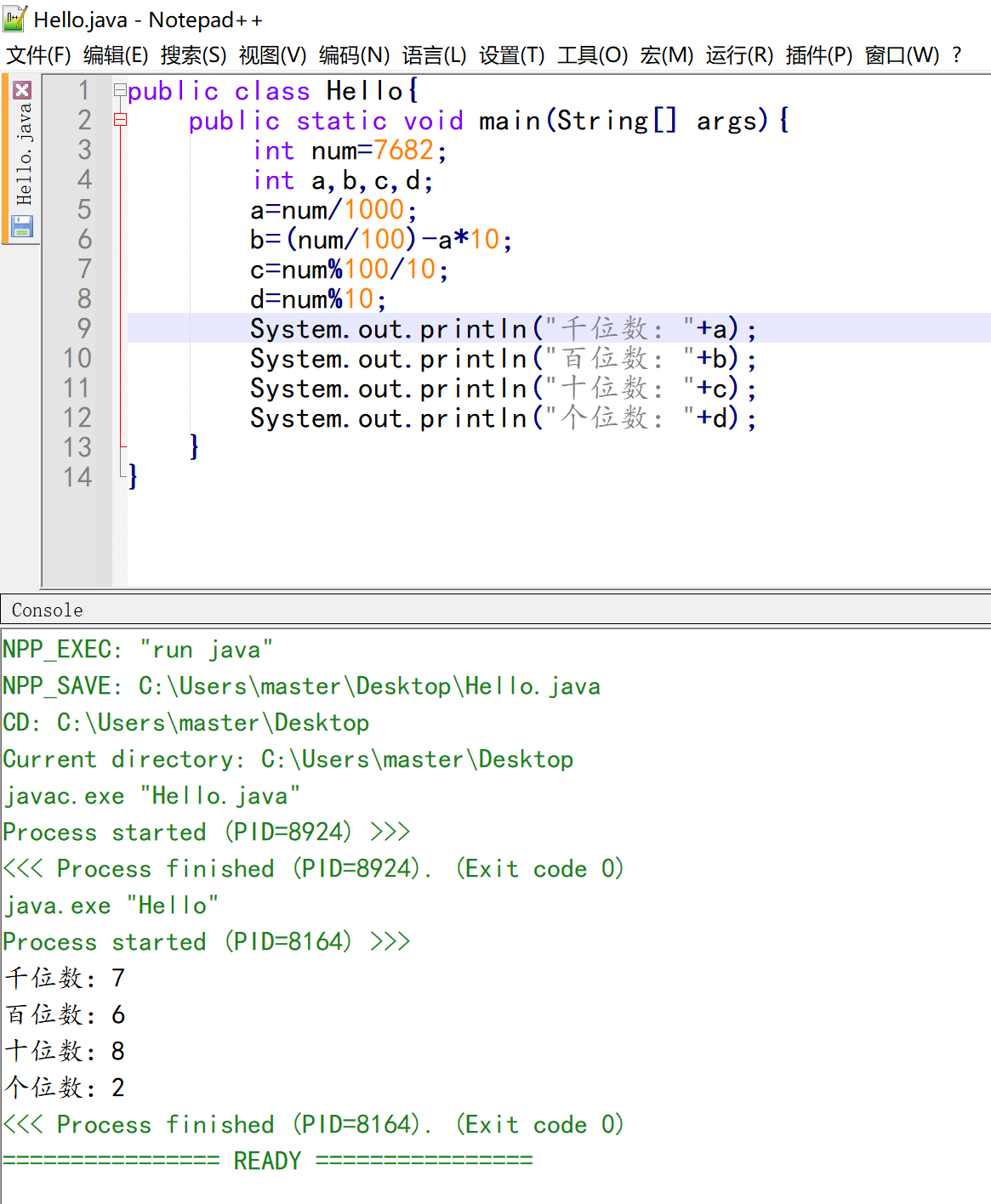Click the 'javac.exe "Hello.java"' console line
This screenshot has width=991, height=1204.
click(151, 796)
